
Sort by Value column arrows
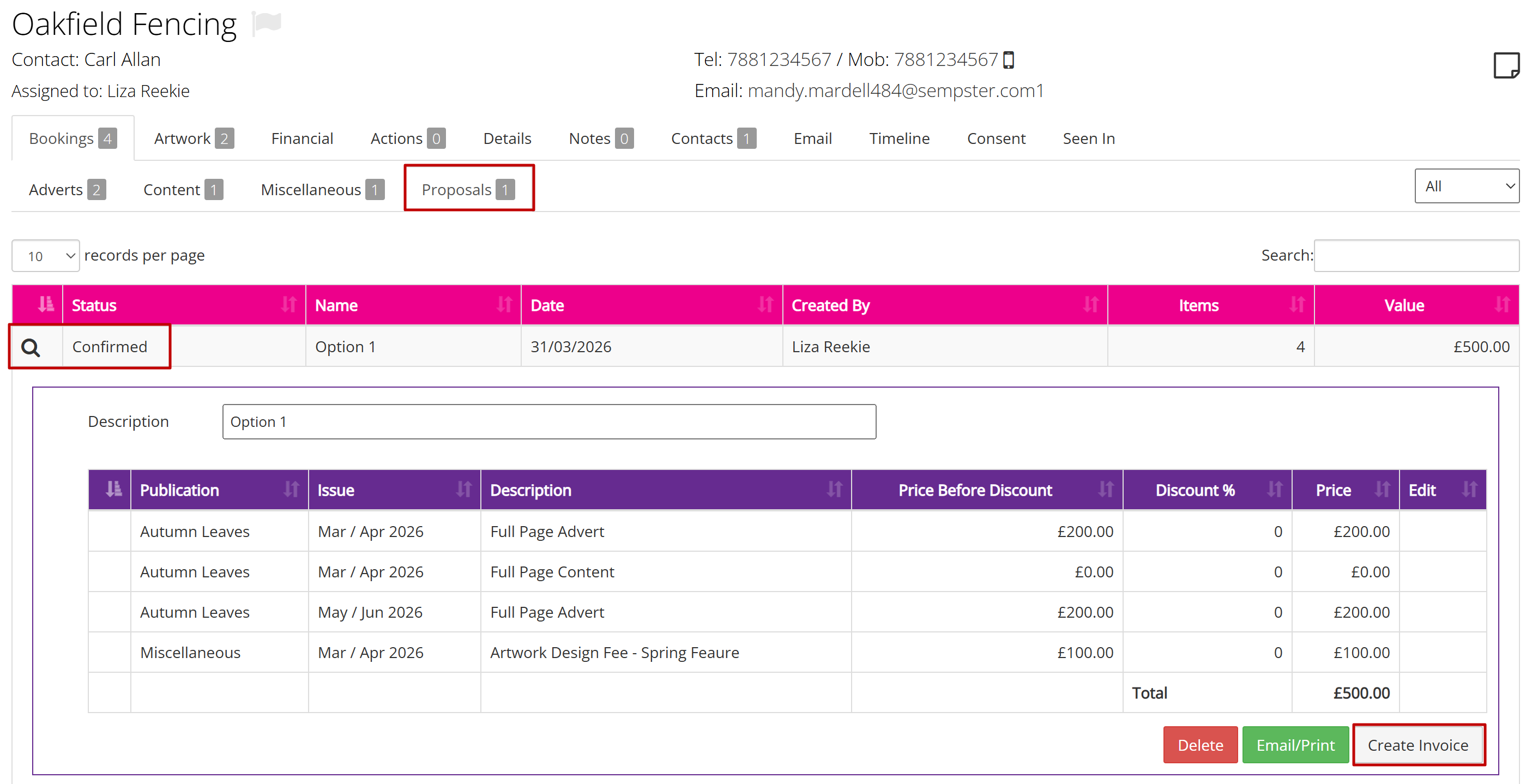pos(1502,305)
